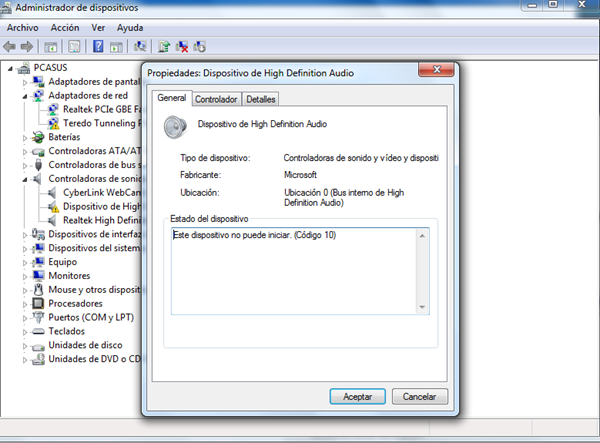Click Scan for hardware changes toolbar icon

pyautogui.click(x=140, y=47)
